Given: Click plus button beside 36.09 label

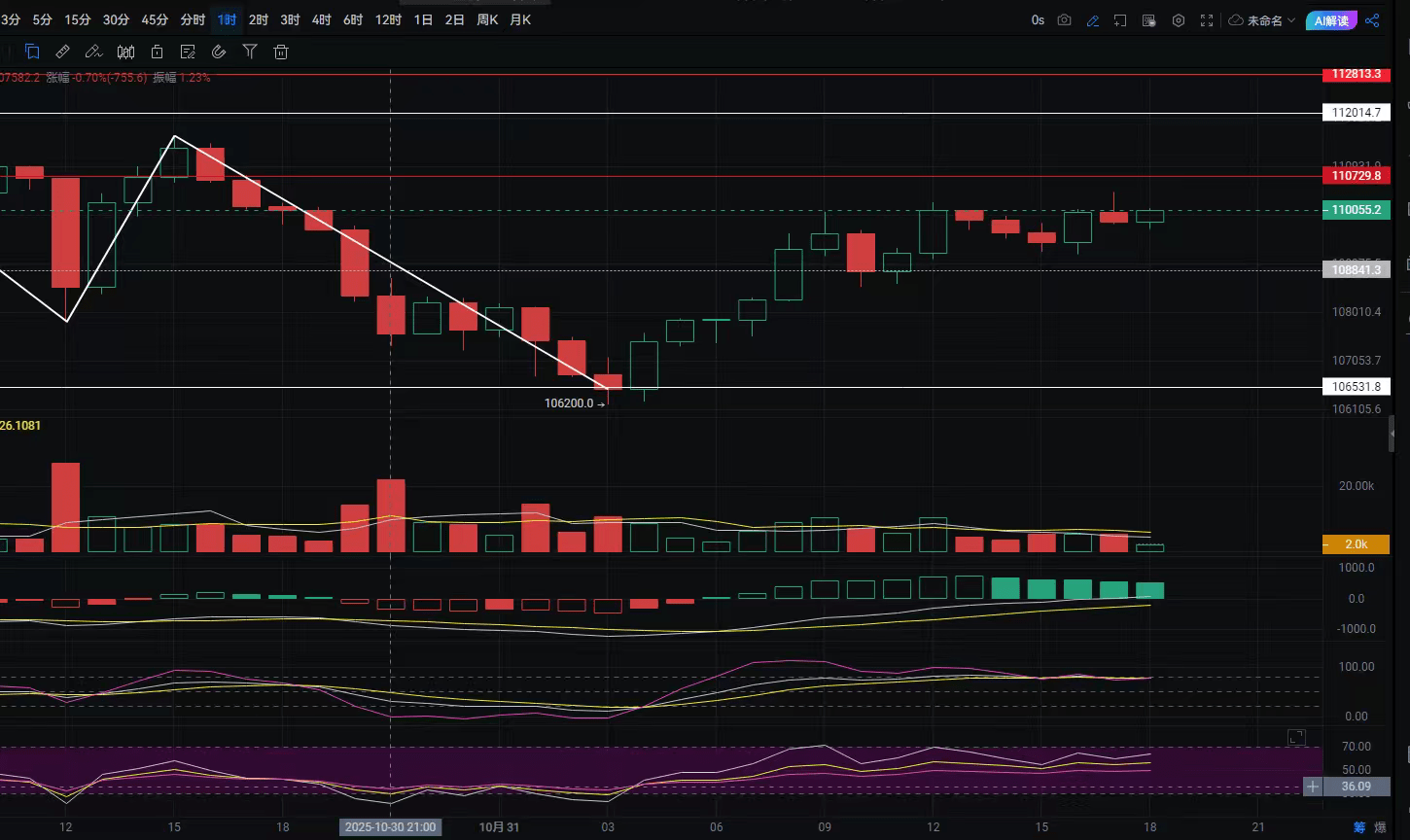Looking at the screenshot, I should (x=1313, y=787).
